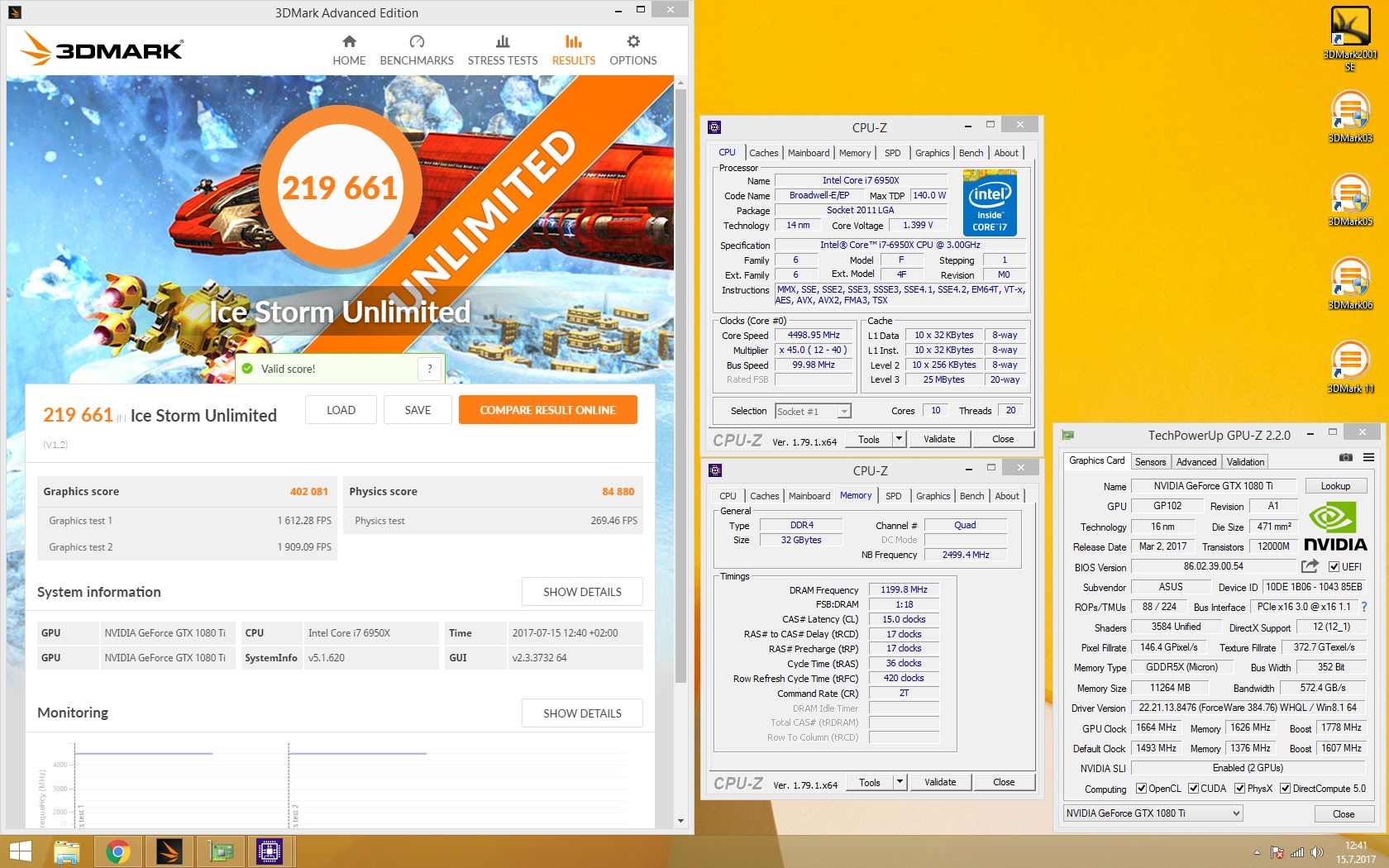Viewport: 1389px width, 868px height.
Task: Click the BIOS export share icon in GPU-Z
Action: pyautogui.click(x=1310, y=566)
